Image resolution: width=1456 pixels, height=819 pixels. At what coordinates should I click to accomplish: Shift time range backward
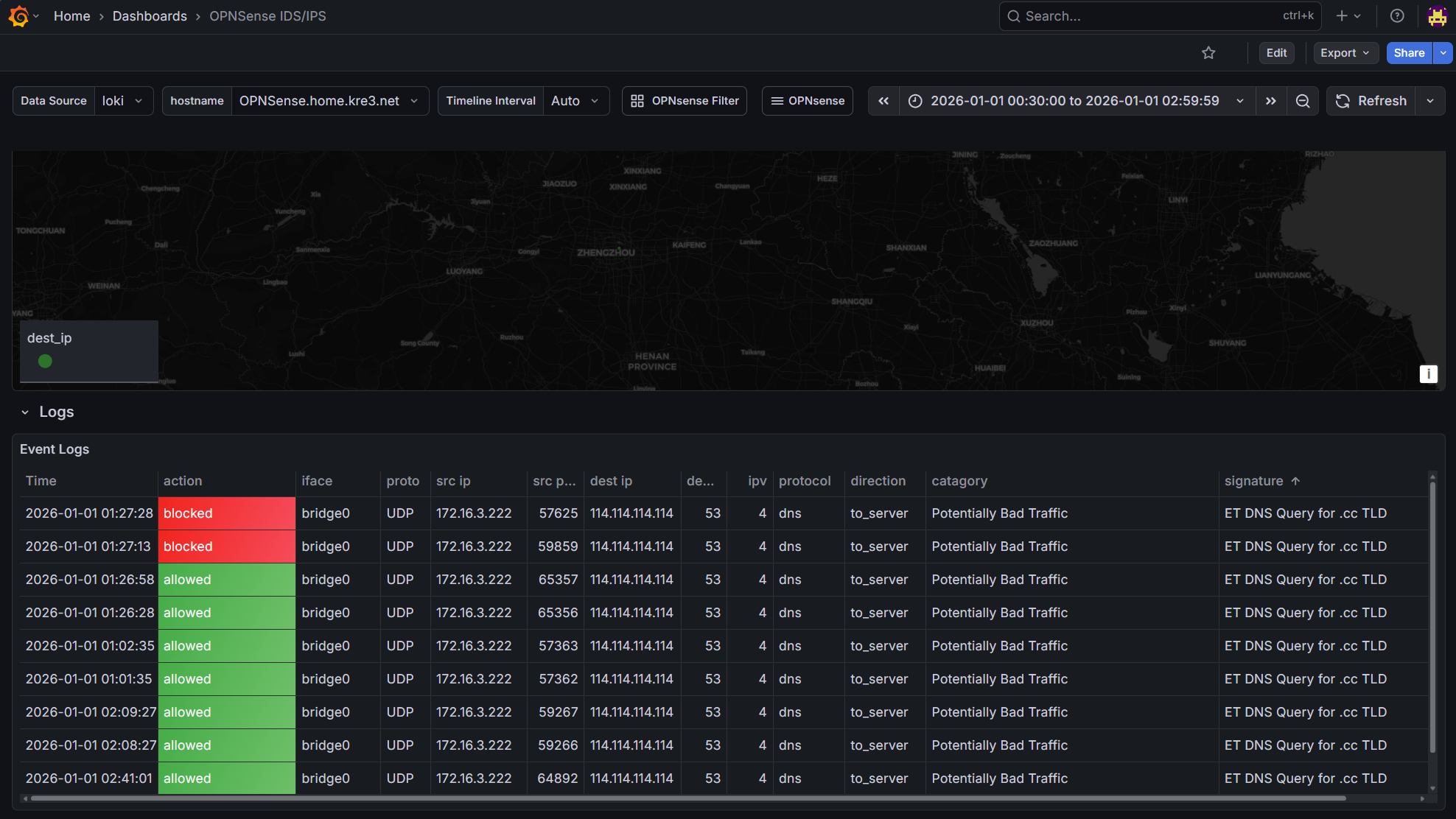click(883, 101)
